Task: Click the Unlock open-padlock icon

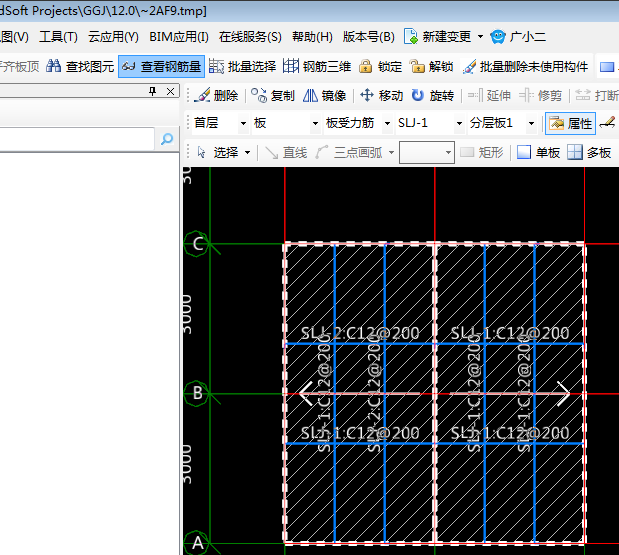Action: [417, 66]
